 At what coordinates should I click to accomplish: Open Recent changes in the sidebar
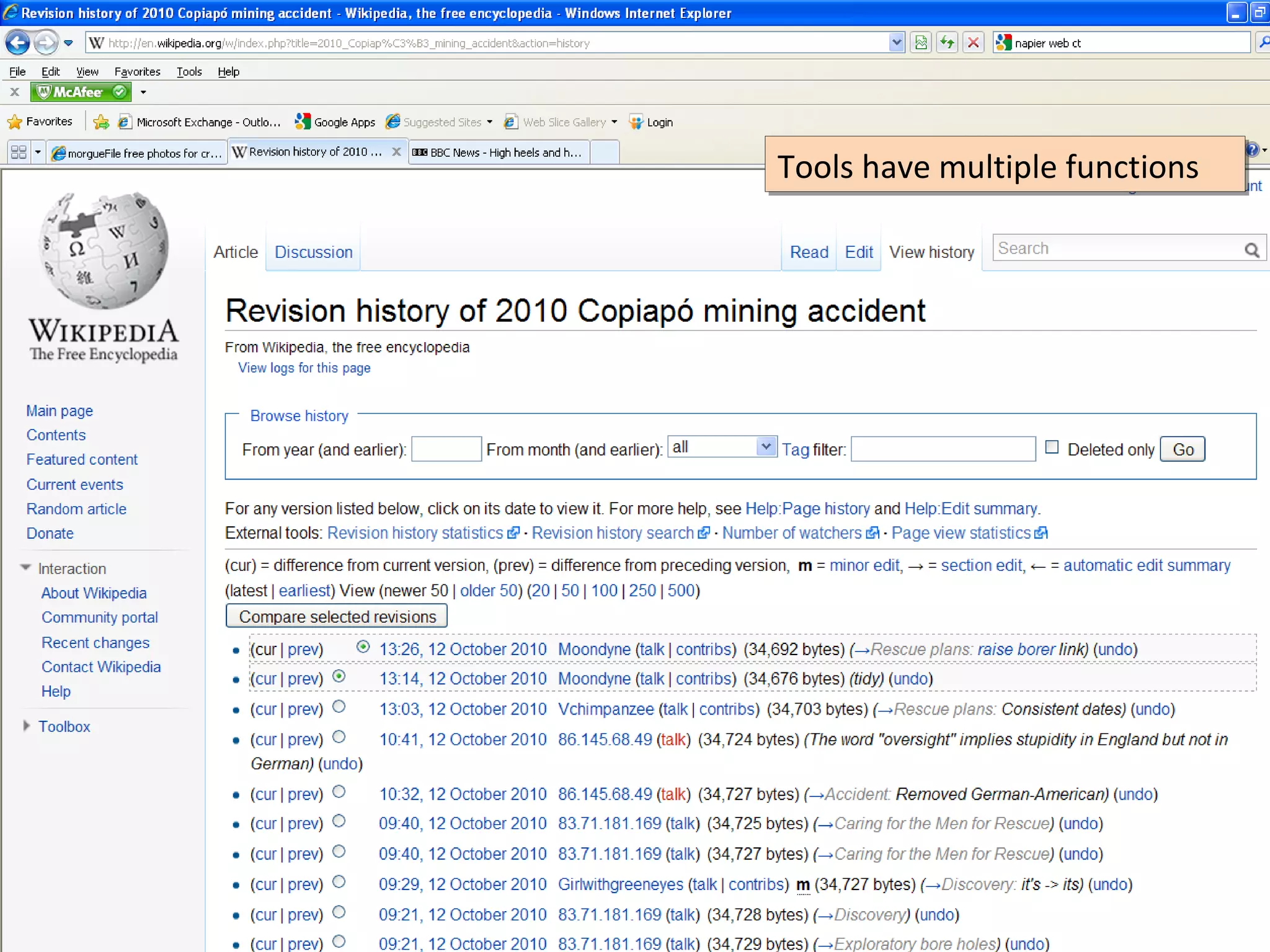click(x=95, y=643)
